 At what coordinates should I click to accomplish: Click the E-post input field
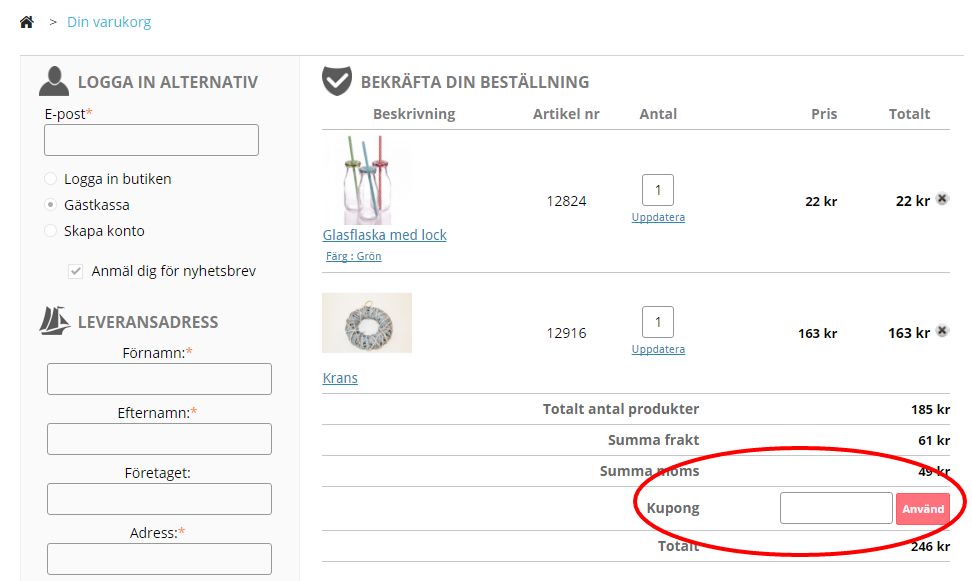point(151,140)
